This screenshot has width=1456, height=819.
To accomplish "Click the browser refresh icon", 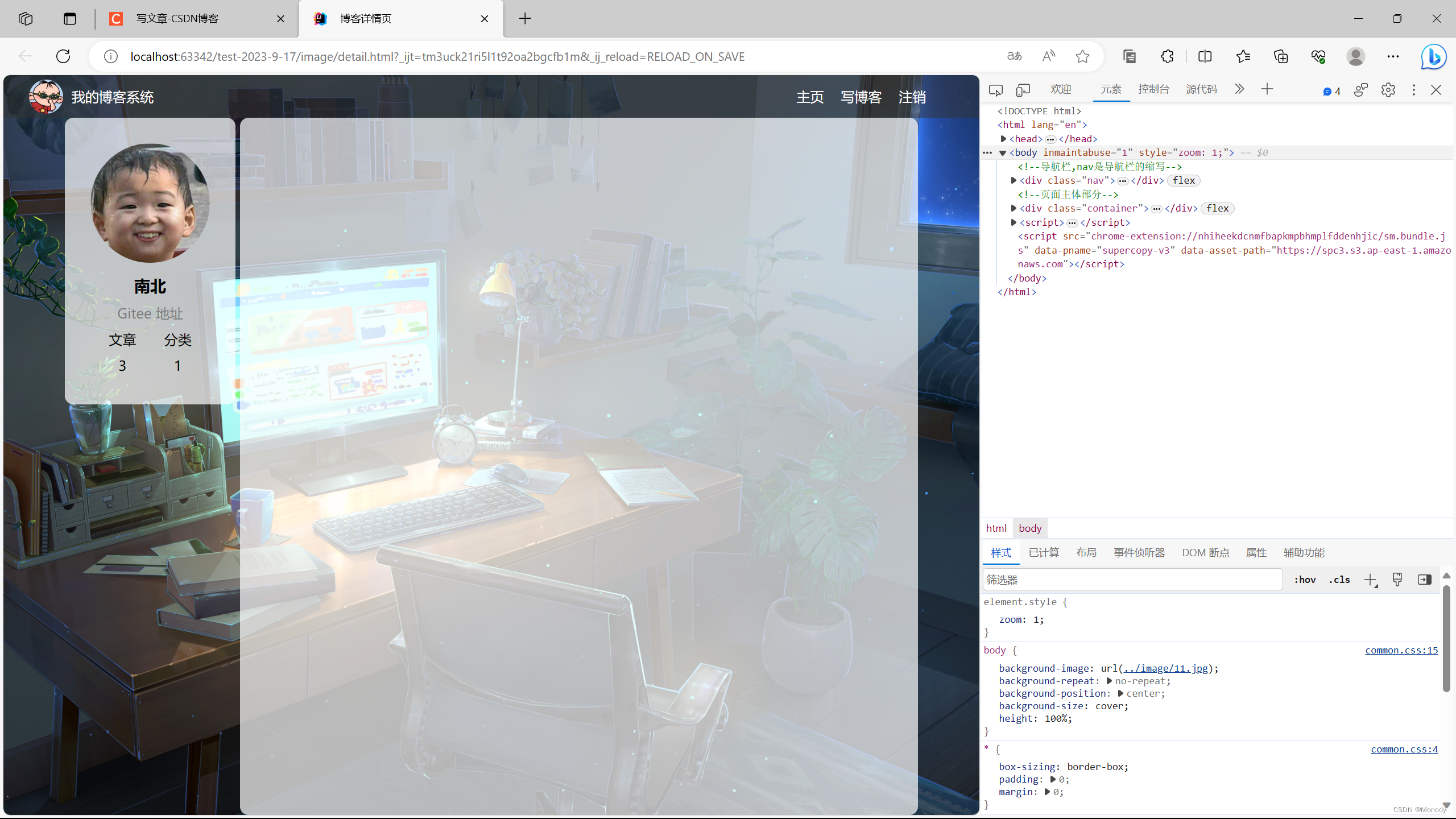I will pos(63,56).
